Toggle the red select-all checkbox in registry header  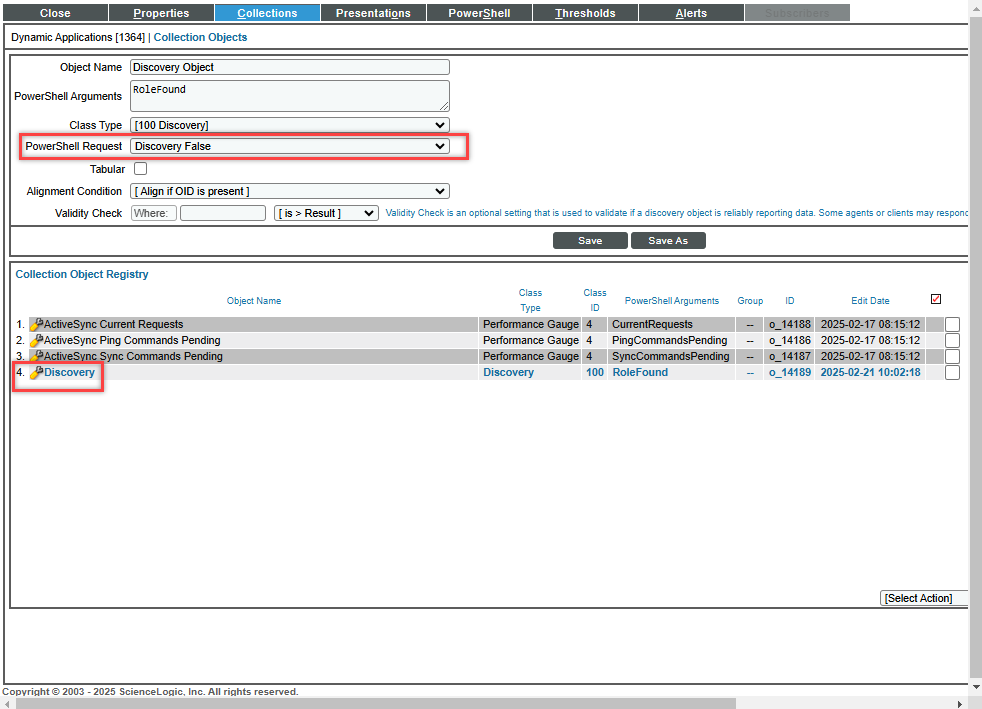tap(936, 299)
